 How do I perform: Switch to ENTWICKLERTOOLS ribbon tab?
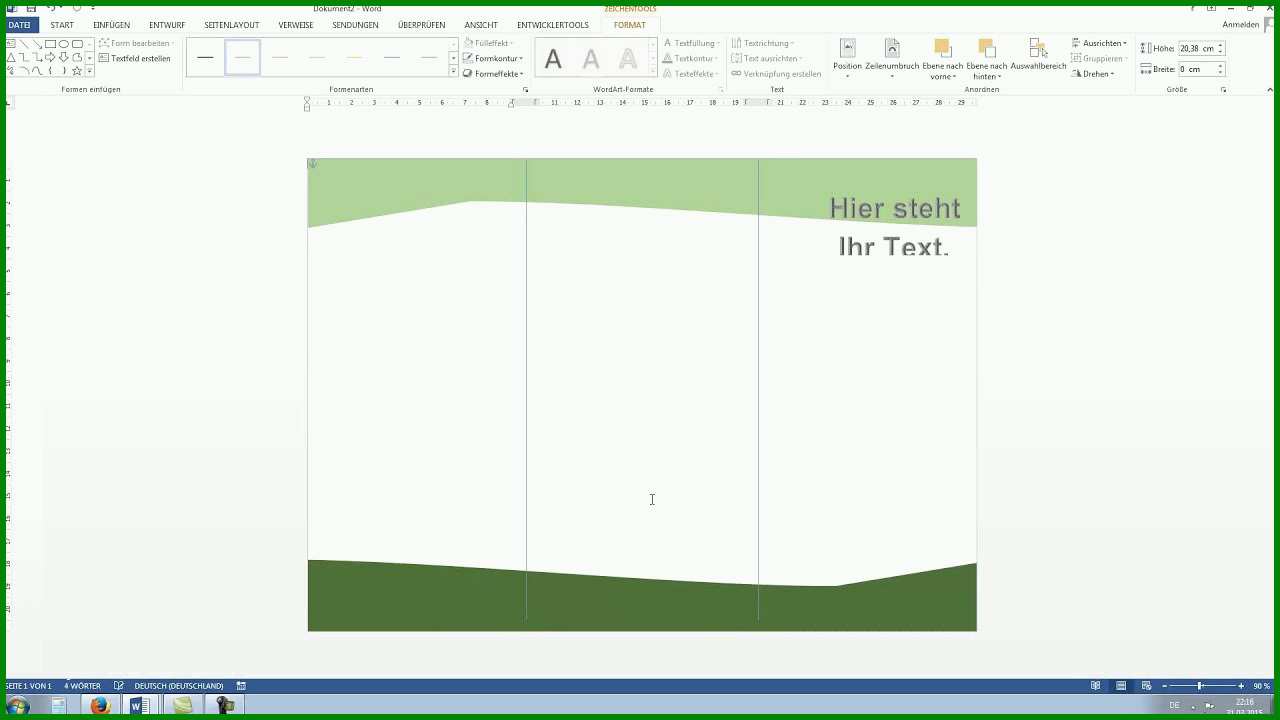tap(553, 25)
